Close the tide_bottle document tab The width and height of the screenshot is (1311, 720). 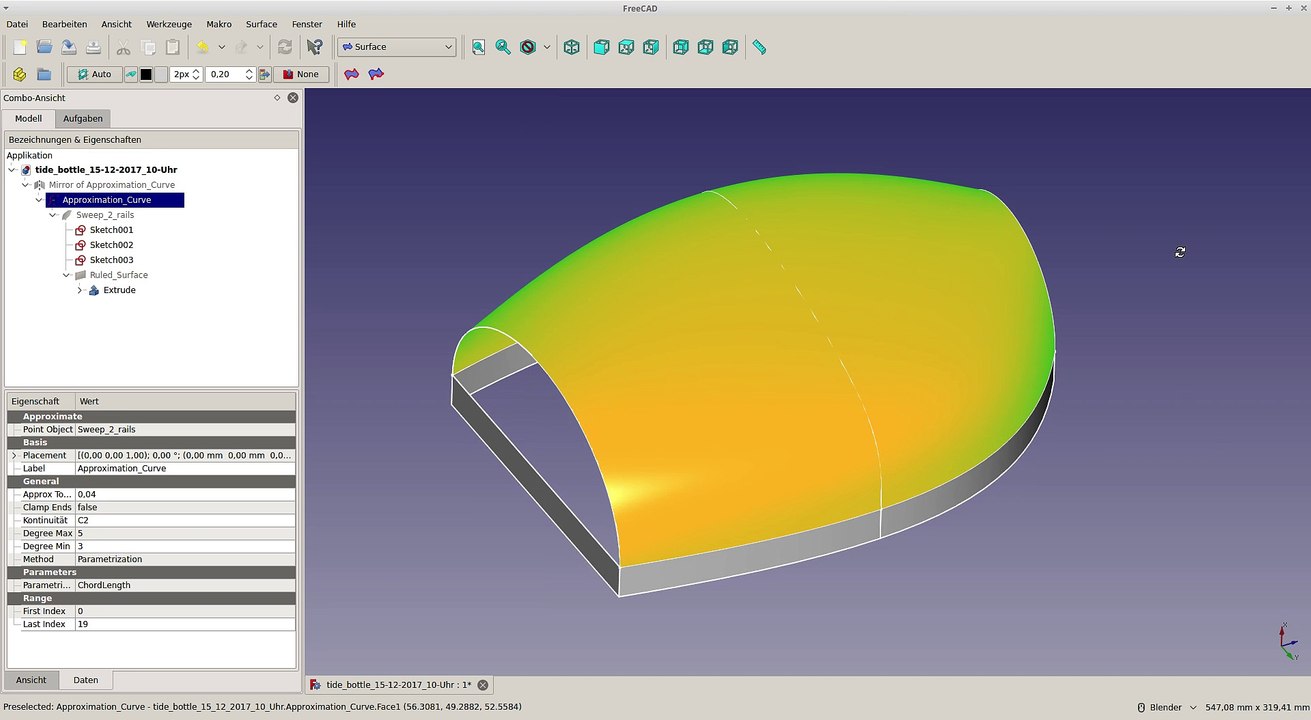coord(483,685)
